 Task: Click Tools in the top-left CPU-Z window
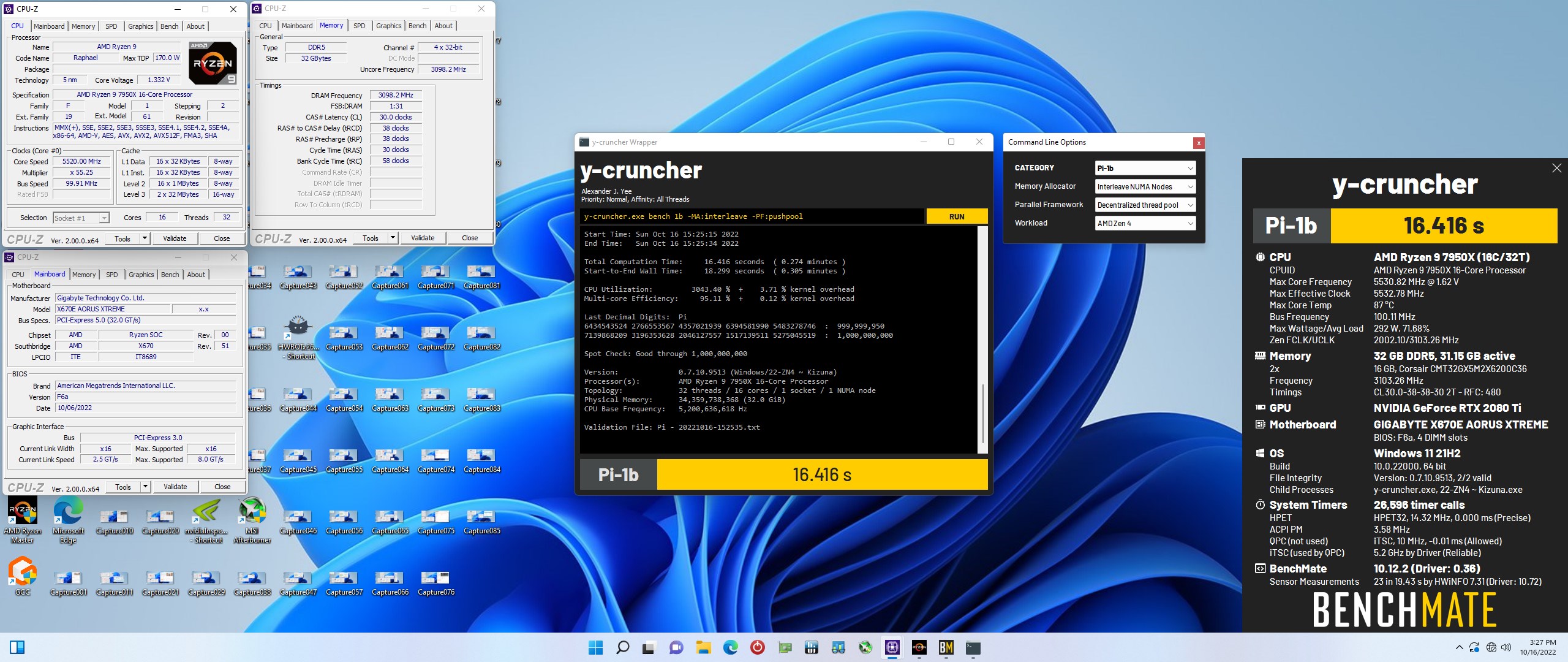click(123, 238)
